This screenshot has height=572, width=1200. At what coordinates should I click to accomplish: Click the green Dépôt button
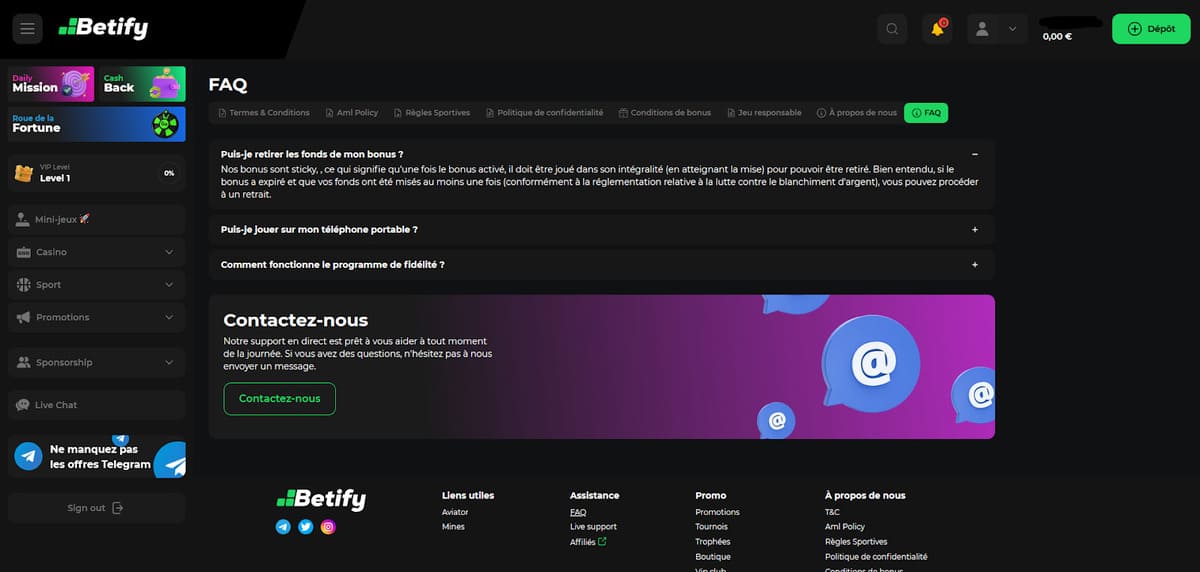[x=1151, y=29]
